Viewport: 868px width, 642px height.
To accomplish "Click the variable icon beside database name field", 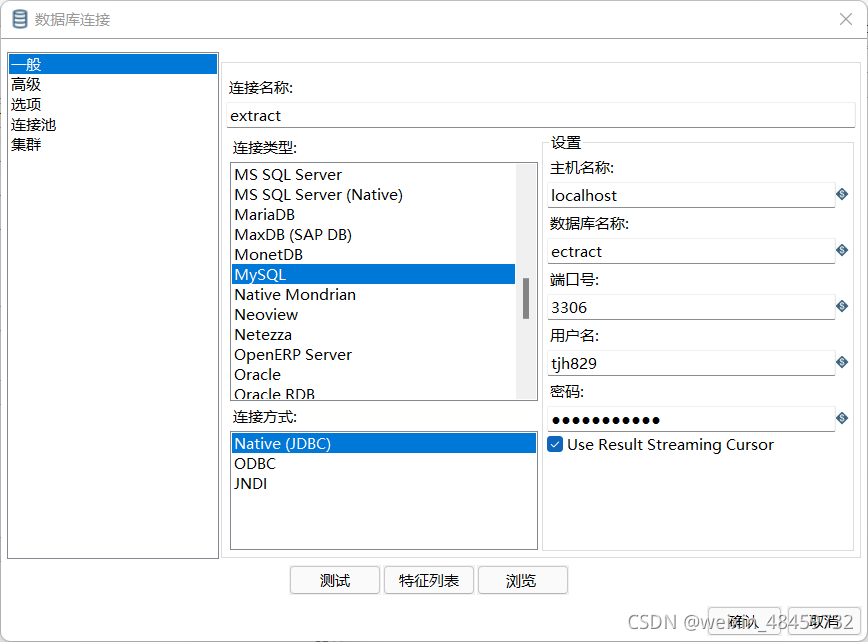I will 842,250.
